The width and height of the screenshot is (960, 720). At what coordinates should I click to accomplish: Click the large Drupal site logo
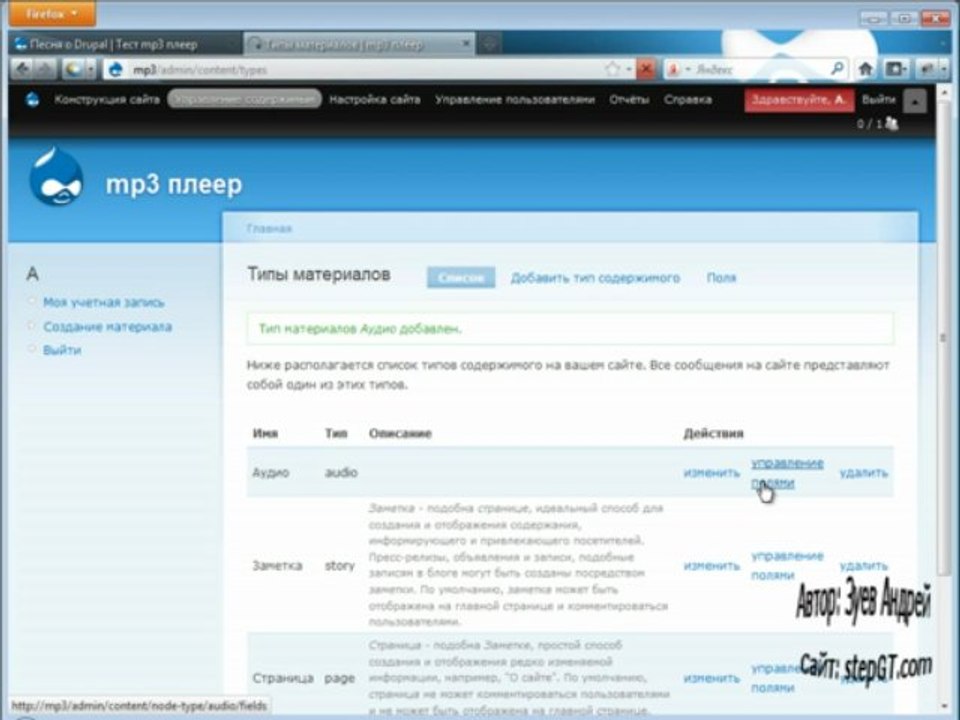[56, 177]
